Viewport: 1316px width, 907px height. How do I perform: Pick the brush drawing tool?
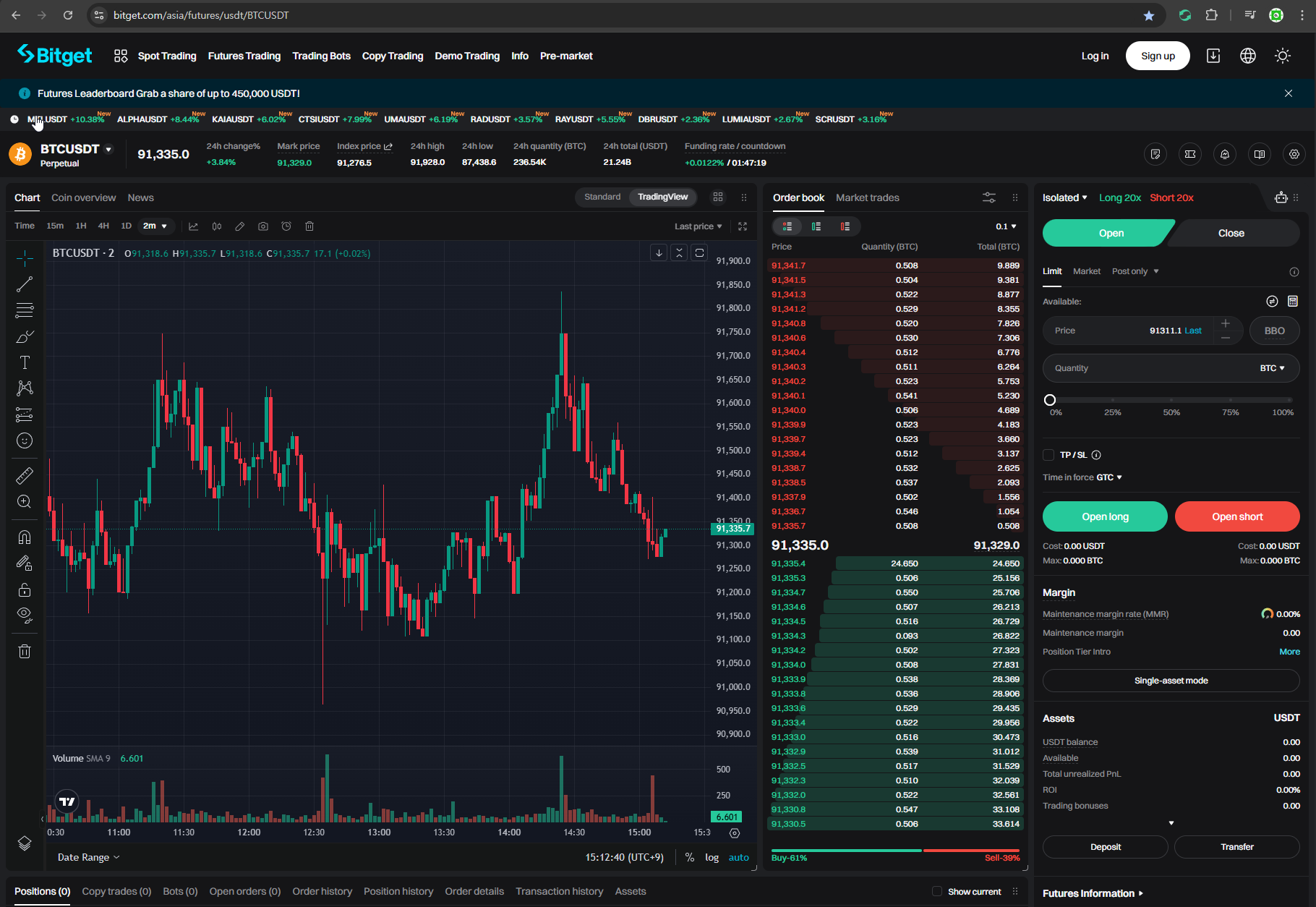[25, 336]
